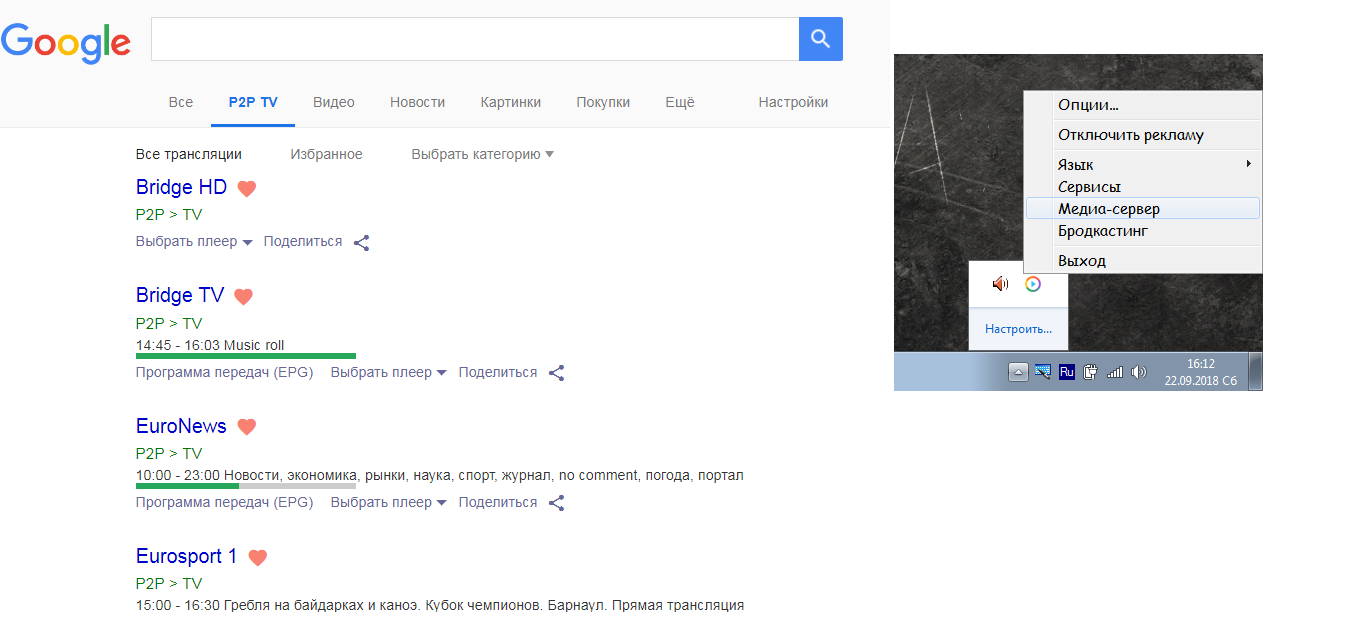Click share icon in EuroNews row

557,503
